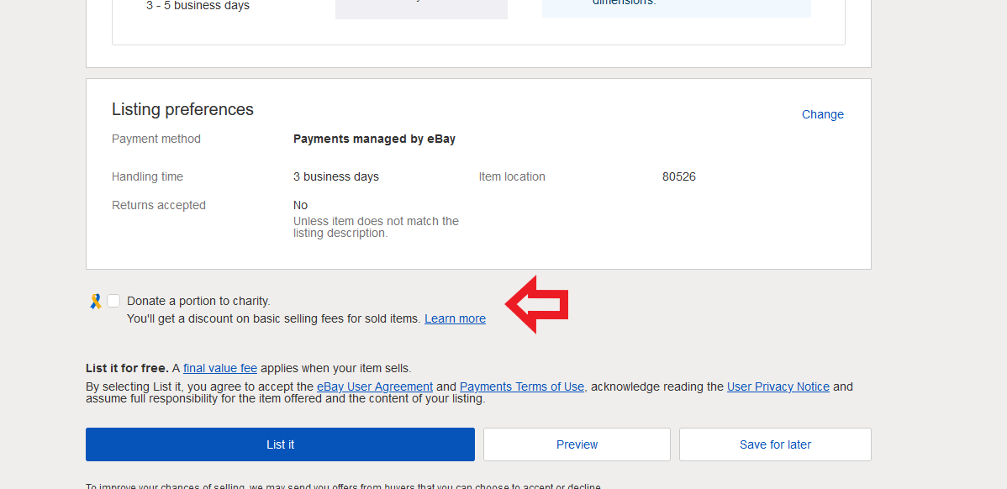Viewport: 1007px width, 489px height.
Task: Click the Returns accepted label
Action: tap(159, 205)
